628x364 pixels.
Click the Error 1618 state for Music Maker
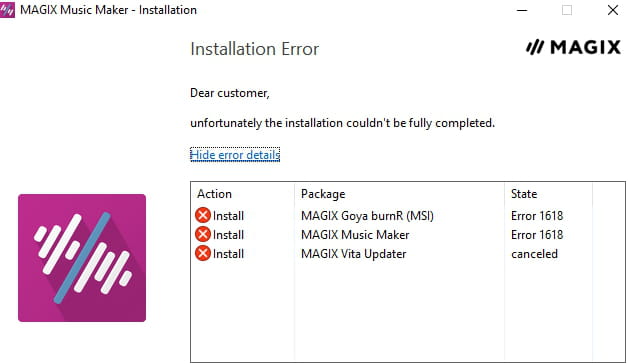pos(537,235)
